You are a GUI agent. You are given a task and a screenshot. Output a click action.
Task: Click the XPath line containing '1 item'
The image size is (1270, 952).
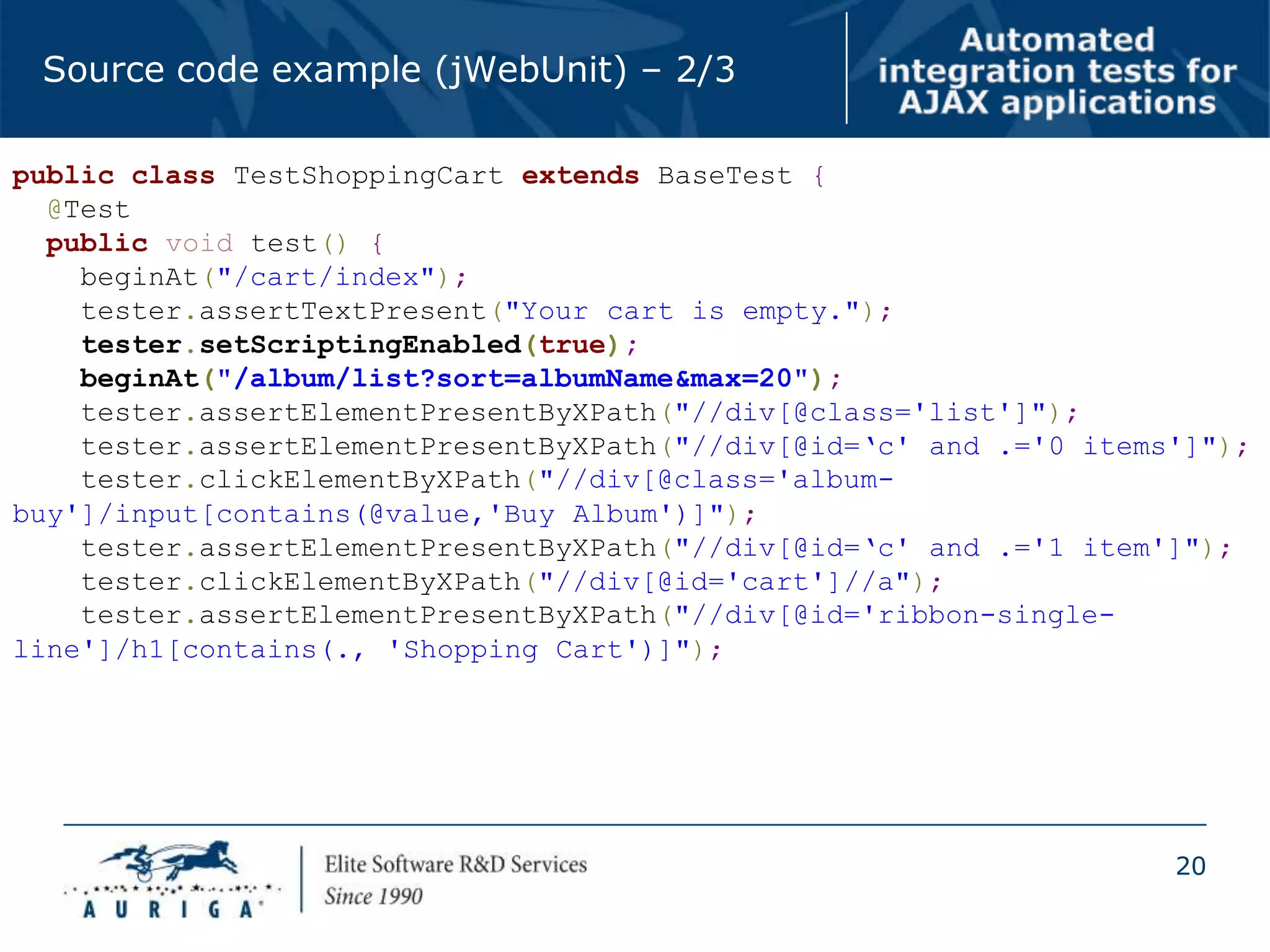point(655,548)
